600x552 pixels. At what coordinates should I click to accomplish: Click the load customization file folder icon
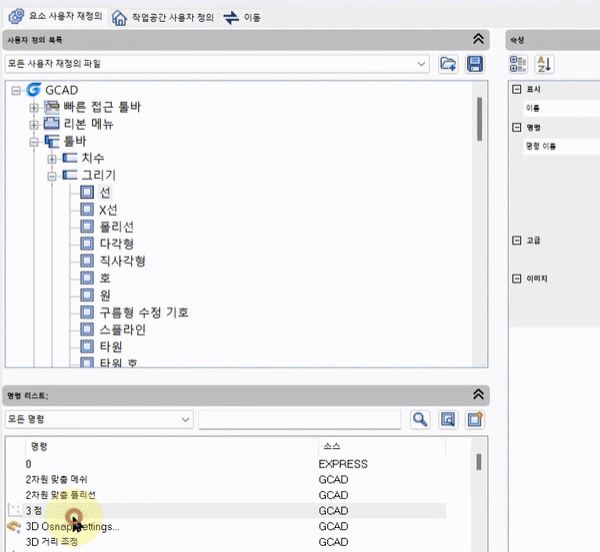(x=449, y=64)
